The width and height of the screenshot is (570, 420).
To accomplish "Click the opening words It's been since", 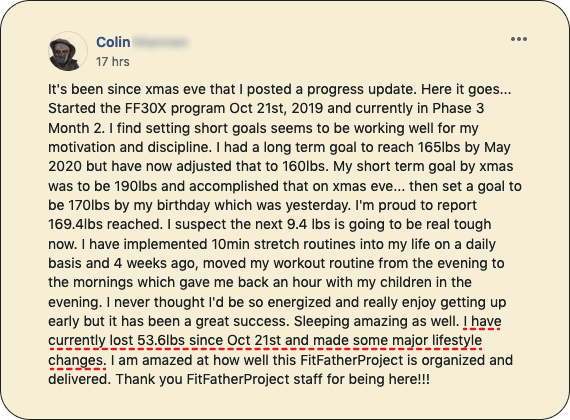I will [95, 89].
